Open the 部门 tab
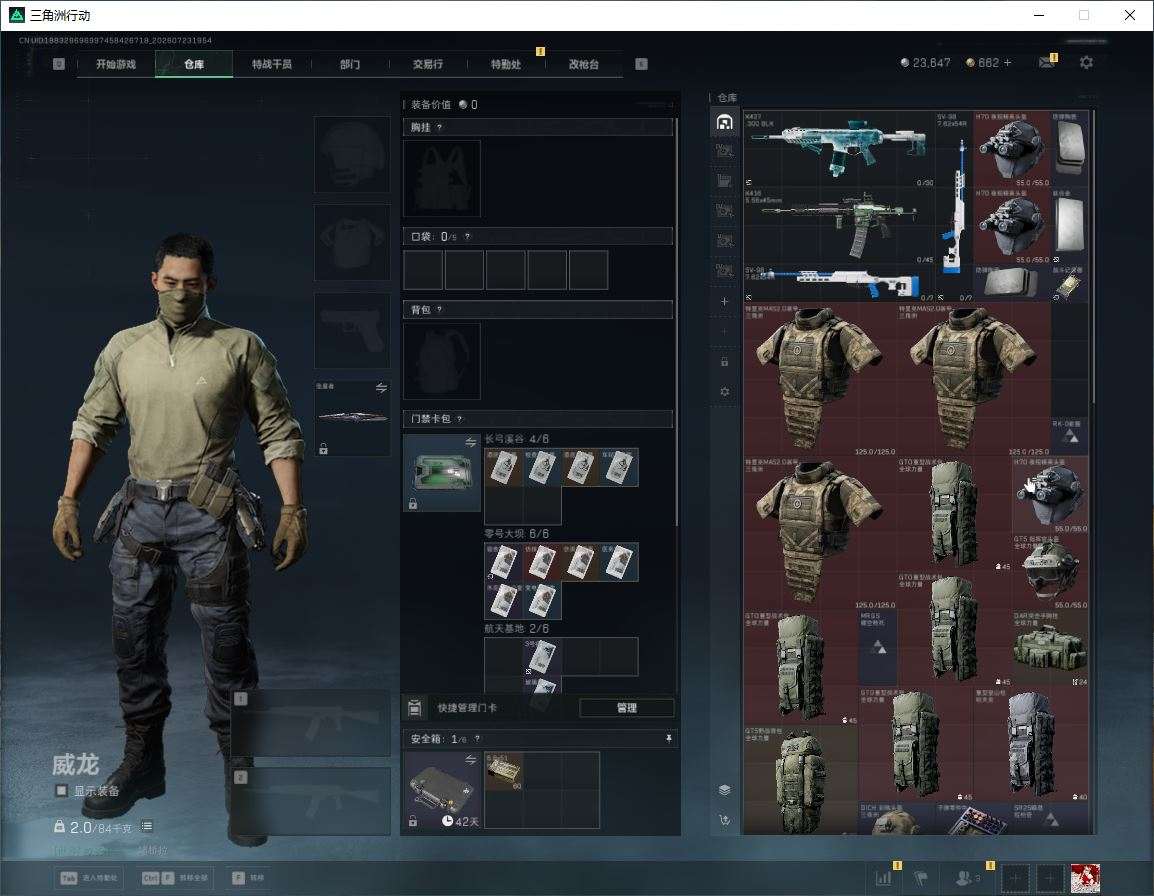 coord(350,64)
